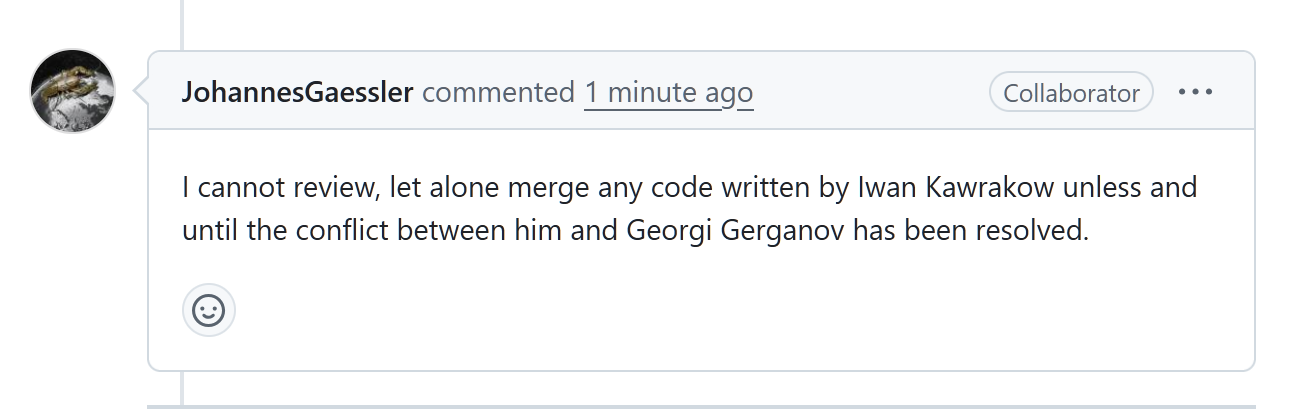The width and height of the screenshot is (1304, 418).
Task: Click JohannesGaessler's profile avatar
Action: pos(72,91)
